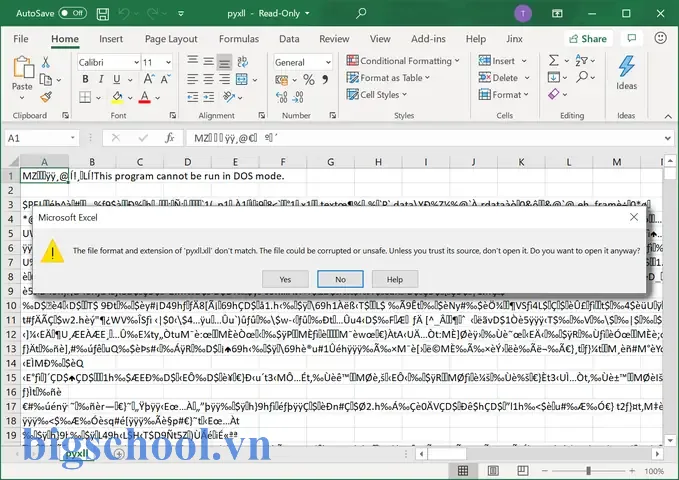
Task: Click No in the Excel dialog
Action: tap(340, 279)
